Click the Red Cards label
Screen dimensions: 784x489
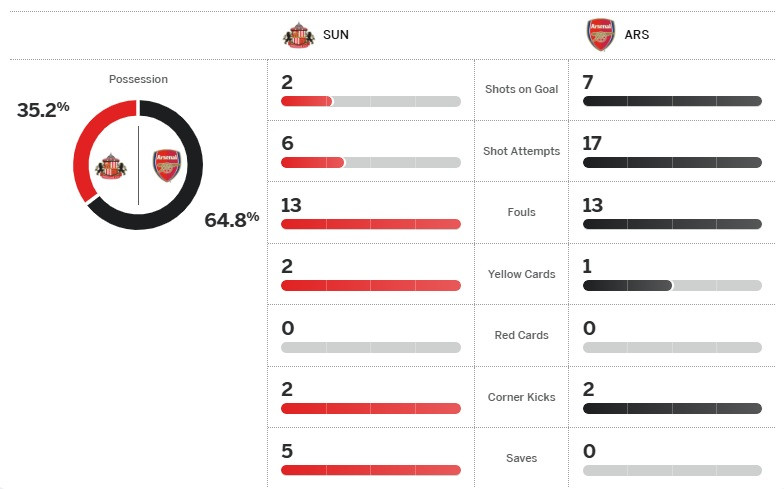coord(521,335)
